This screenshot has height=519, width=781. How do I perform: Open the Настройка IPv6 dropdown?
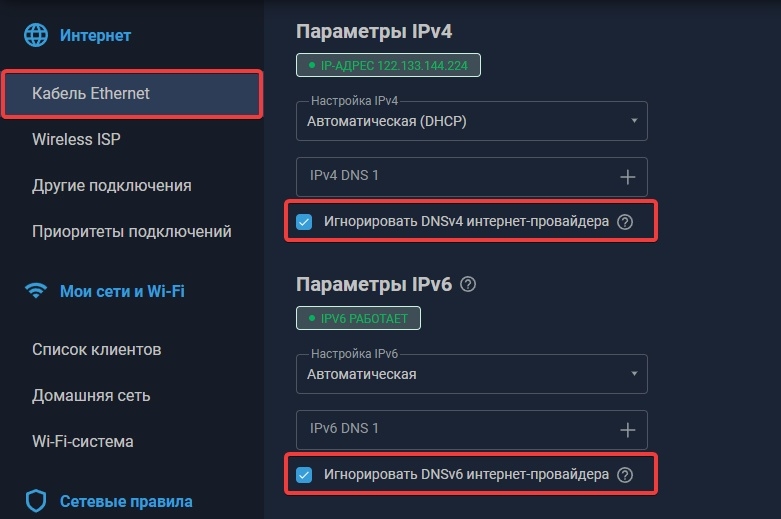(471, 375)
